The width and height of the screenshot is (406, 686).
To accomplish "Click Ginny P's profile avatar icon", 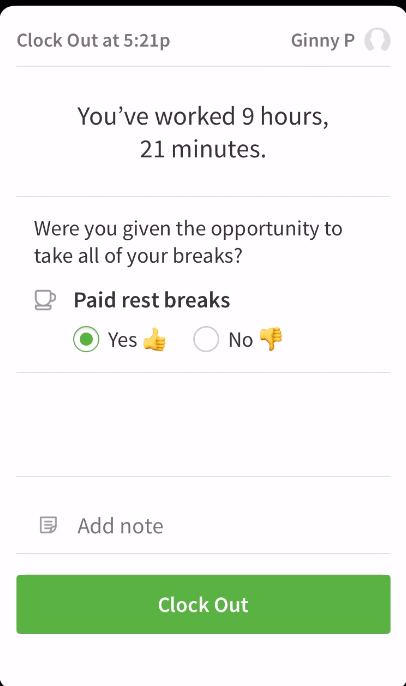I will (x=377, y=40).
